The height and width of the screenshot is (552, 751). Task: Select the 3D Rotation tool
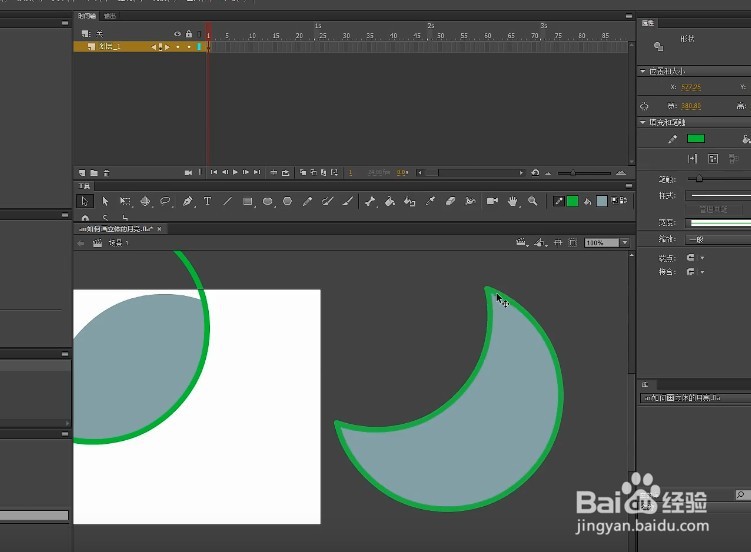click(x=145, y=201)
